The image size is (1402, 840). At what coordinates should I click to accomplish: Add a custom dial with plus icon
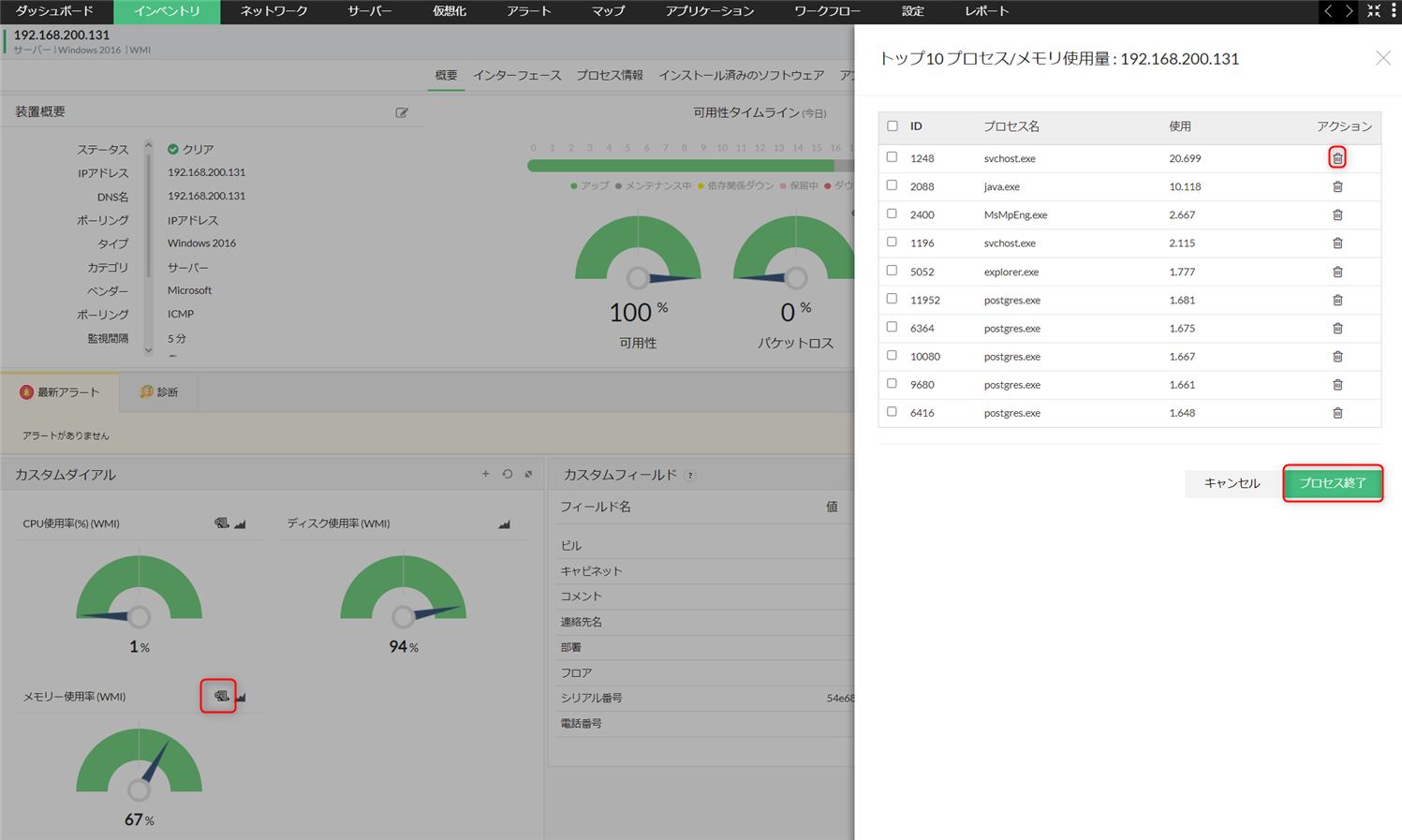click(485, 474)
